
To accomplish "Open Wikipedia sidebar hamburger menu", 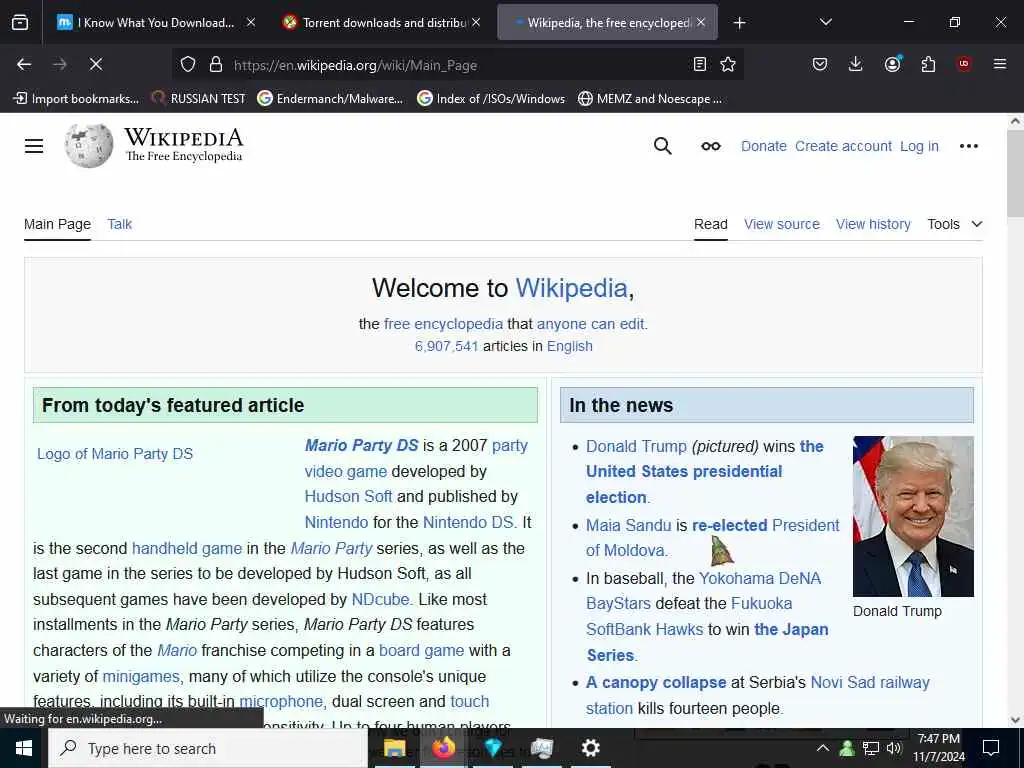I will (34, 146).
